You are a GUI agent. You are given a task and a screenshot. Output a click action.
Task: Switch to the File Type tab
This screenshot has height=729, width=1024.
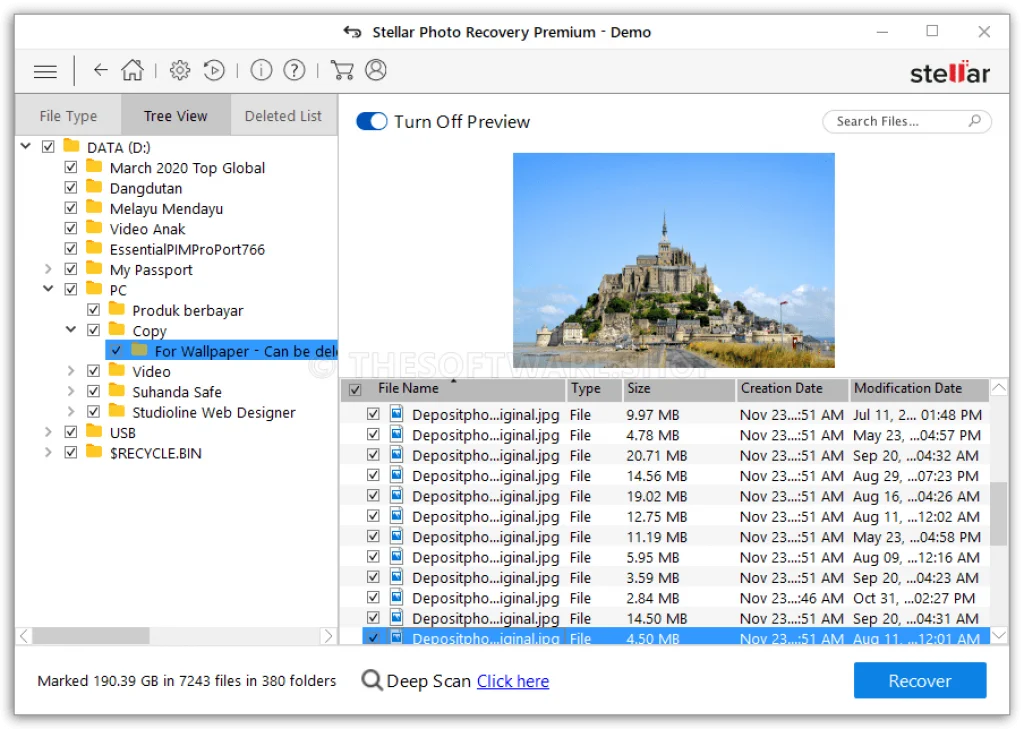click(68, 116)
